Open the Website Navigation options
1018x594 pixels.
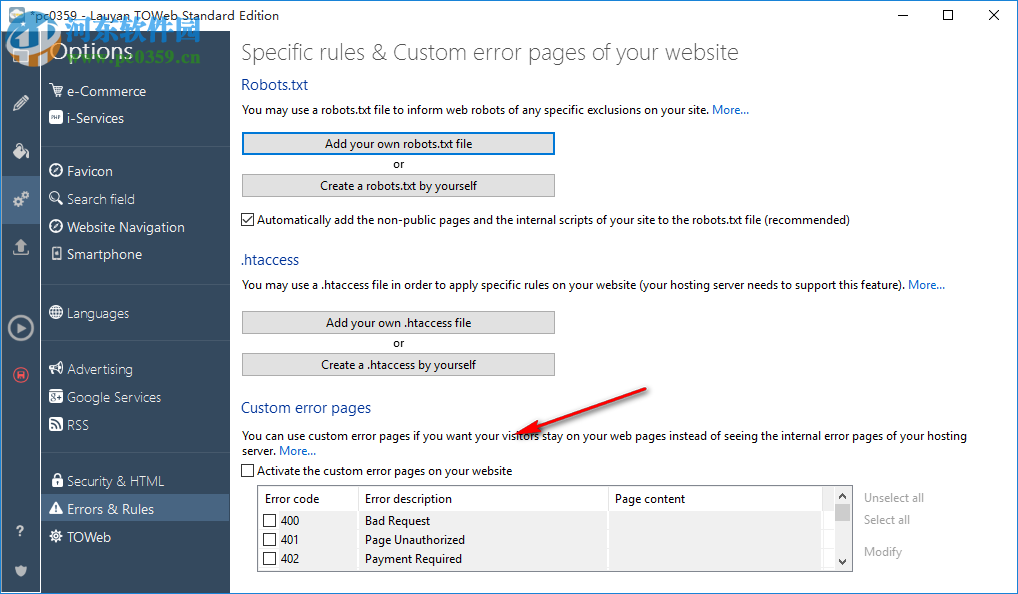pyautogui.click(x=125, y=227)
